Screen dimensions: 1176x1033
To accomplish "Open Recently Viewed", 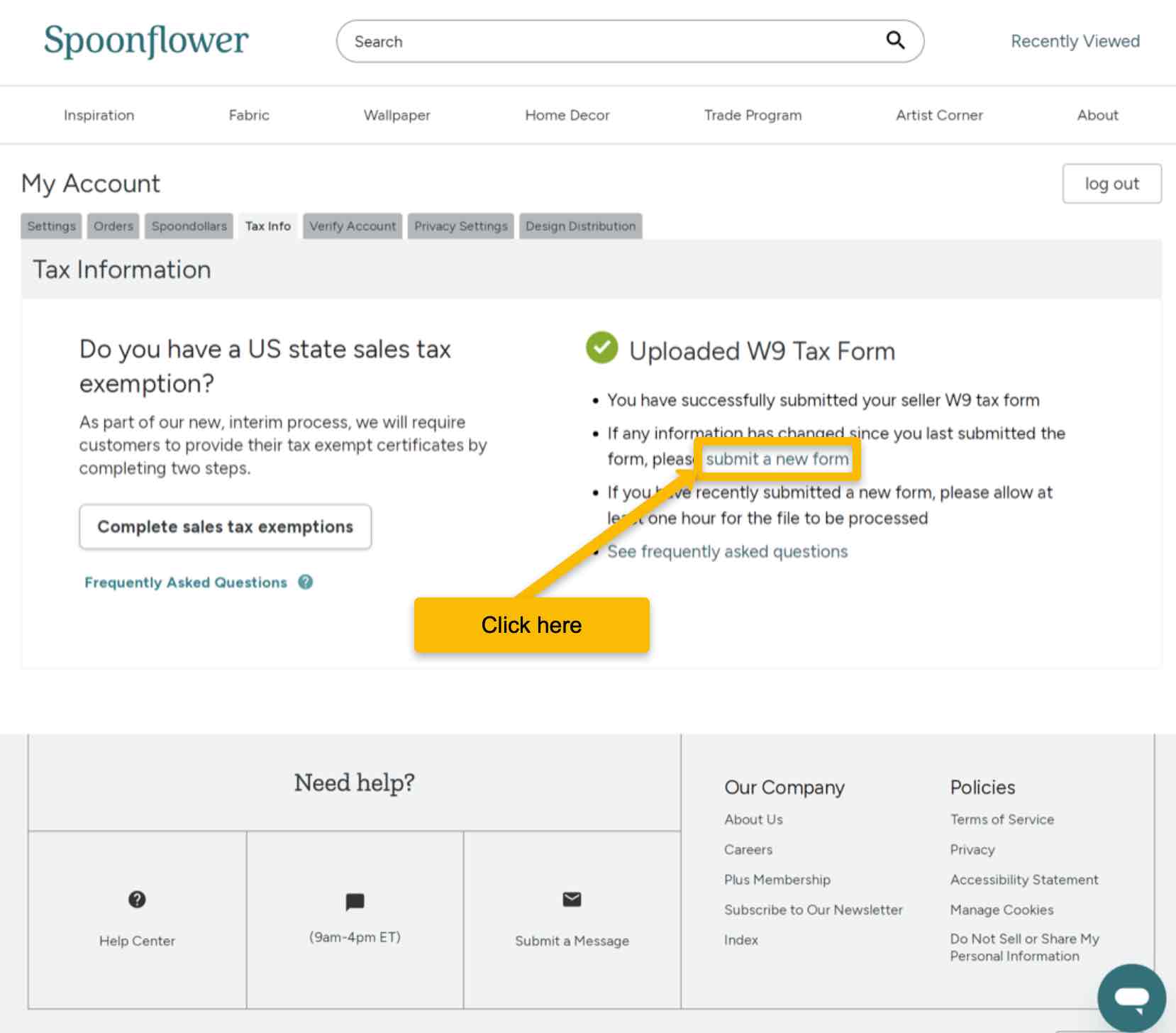I will click(x=1075, y=41).
